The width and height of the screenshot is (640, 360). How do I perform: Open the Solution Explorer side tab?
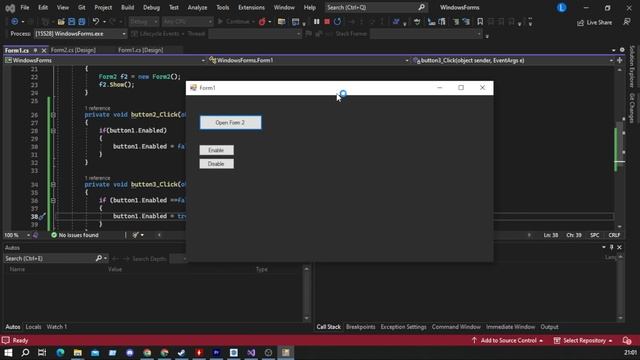[x=632, y=67]
